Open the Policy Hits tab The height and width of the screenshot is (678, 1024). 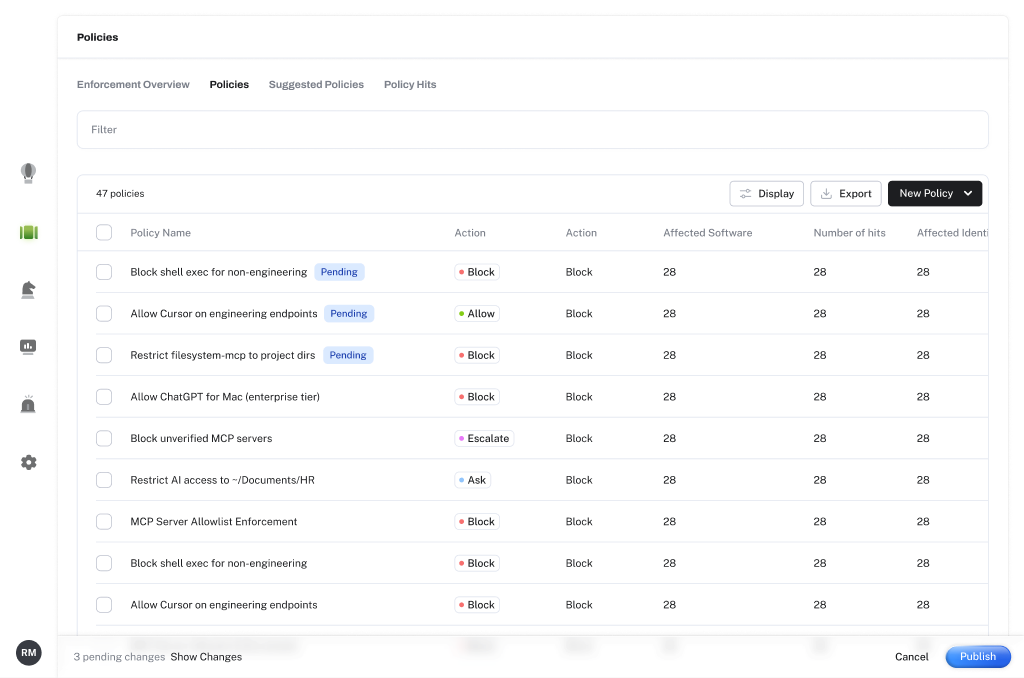tap(410, 84)
